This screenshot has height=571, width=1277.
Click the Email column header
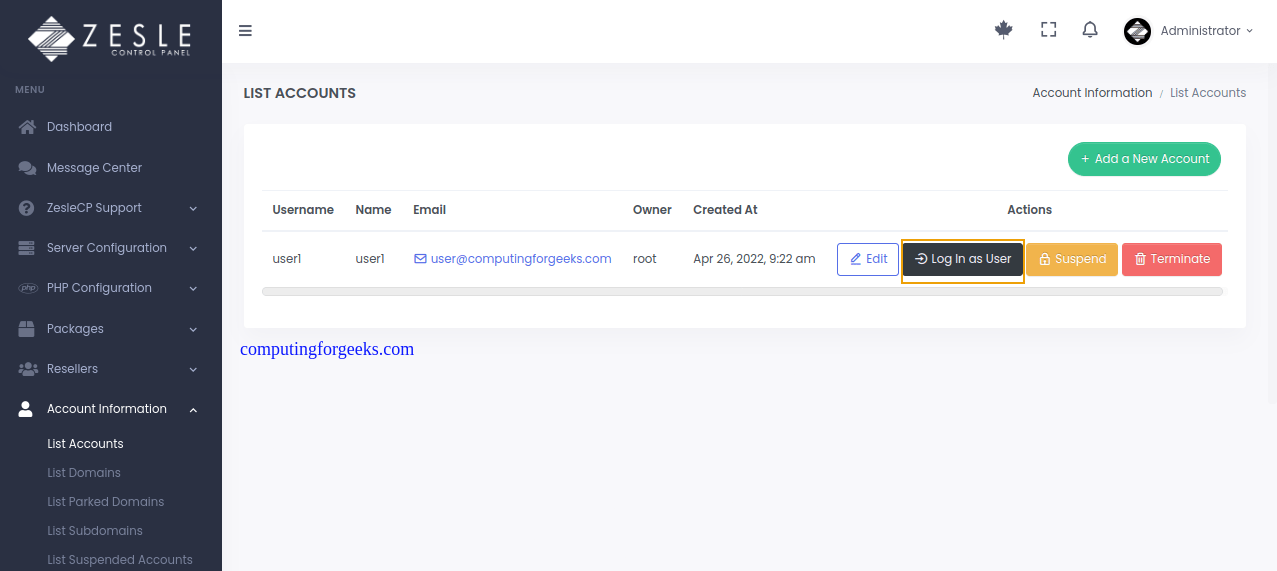[430, 210]
